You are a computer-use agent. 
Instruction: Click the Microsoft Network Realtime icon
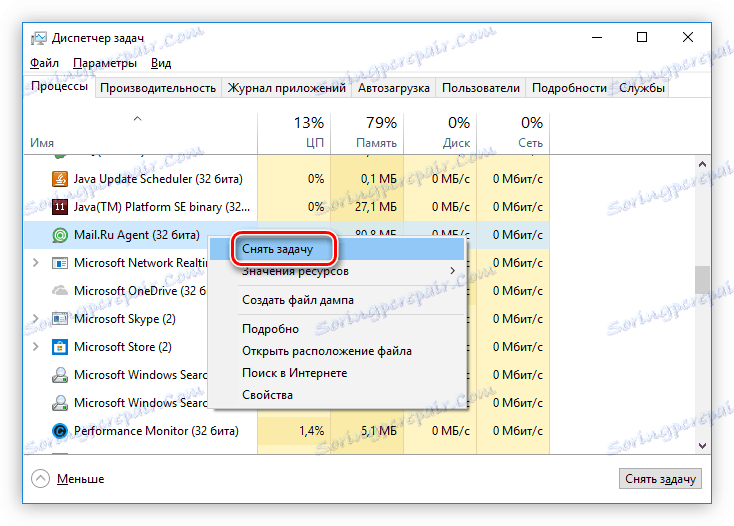59,263
